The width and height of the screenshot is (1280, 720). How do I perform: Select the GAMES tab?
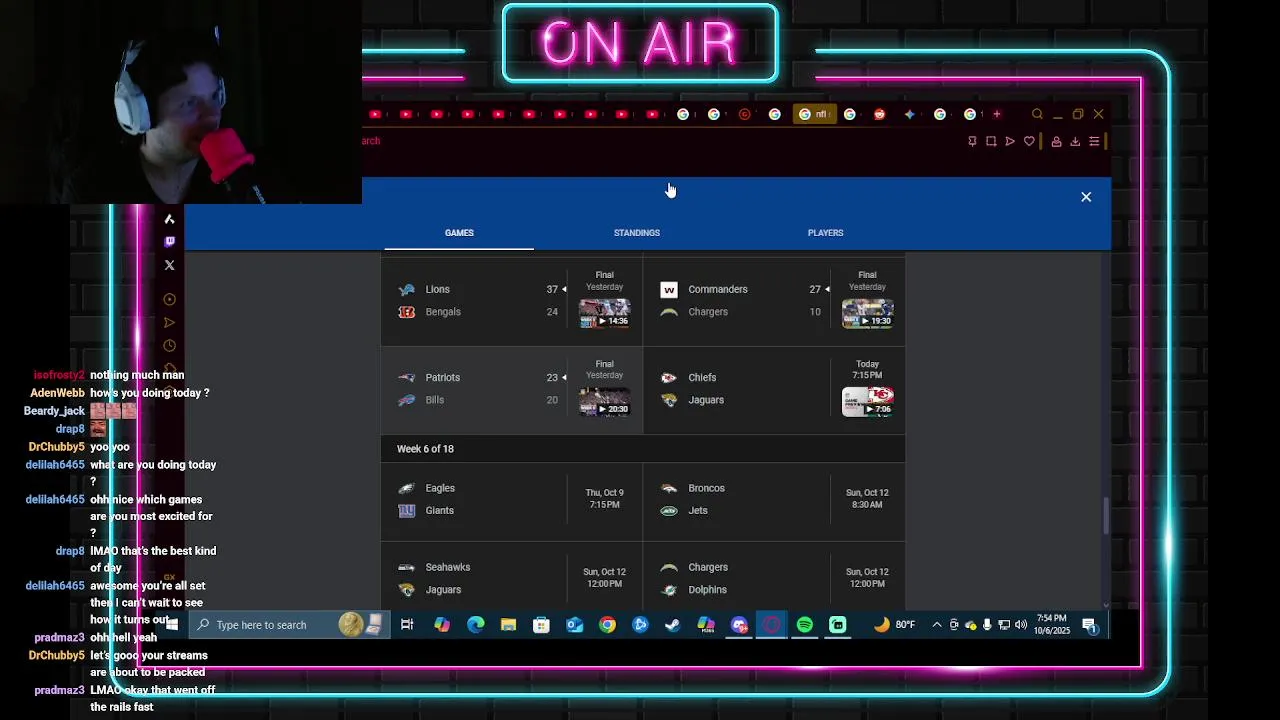(x=459, y=233)
